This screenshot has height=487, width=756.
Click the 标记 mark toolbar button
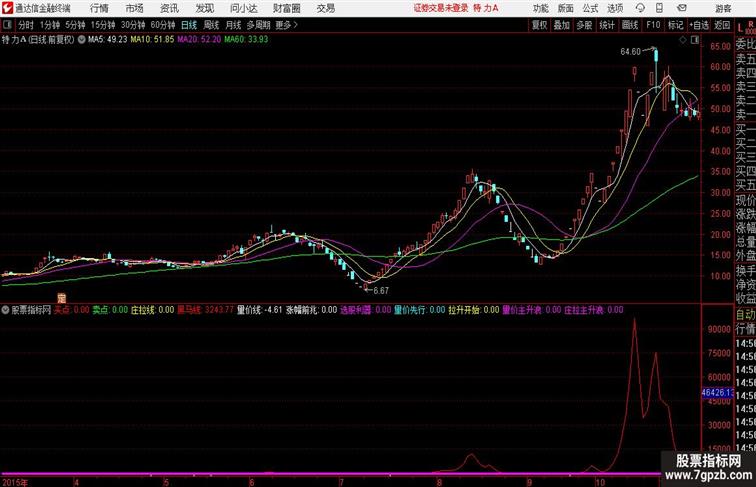pyautogui.click(x=675, y=25)
